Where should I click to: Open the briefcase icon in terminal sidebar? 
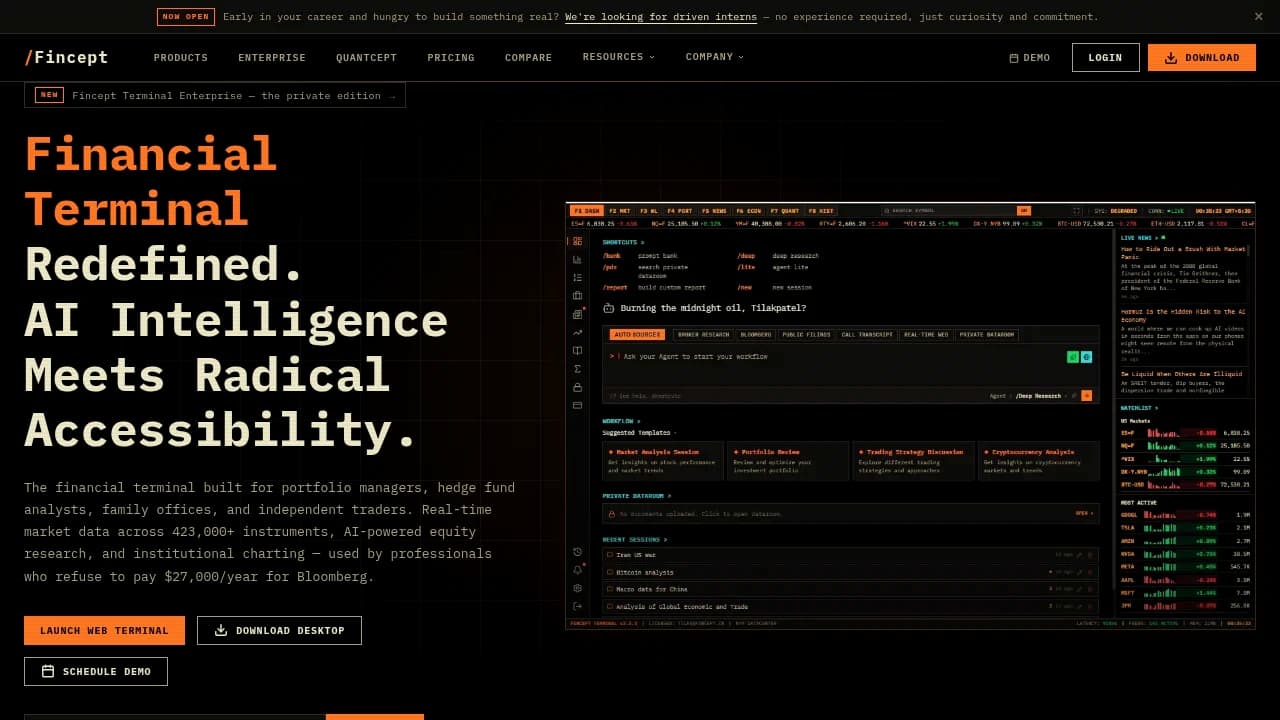click(577, 295)
